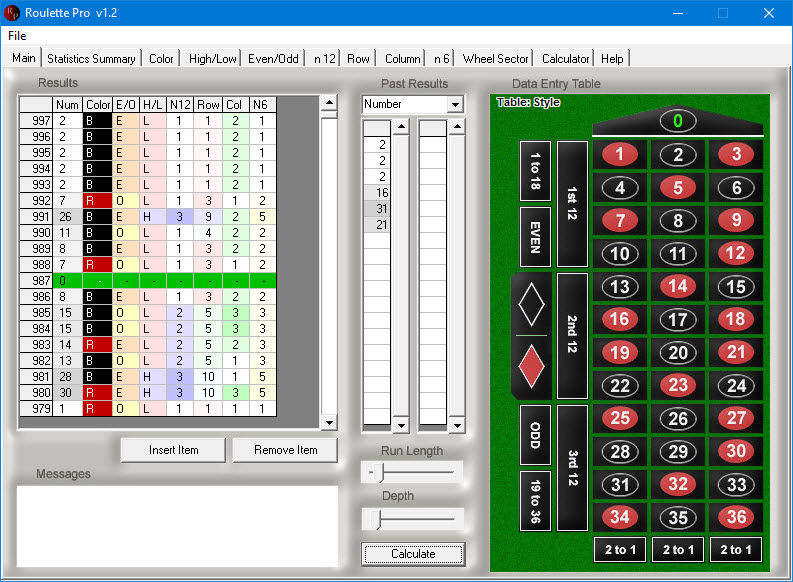Pick red number 7 on the layout
The height and width of the screenshot is (582, 793).
(620, 220)
